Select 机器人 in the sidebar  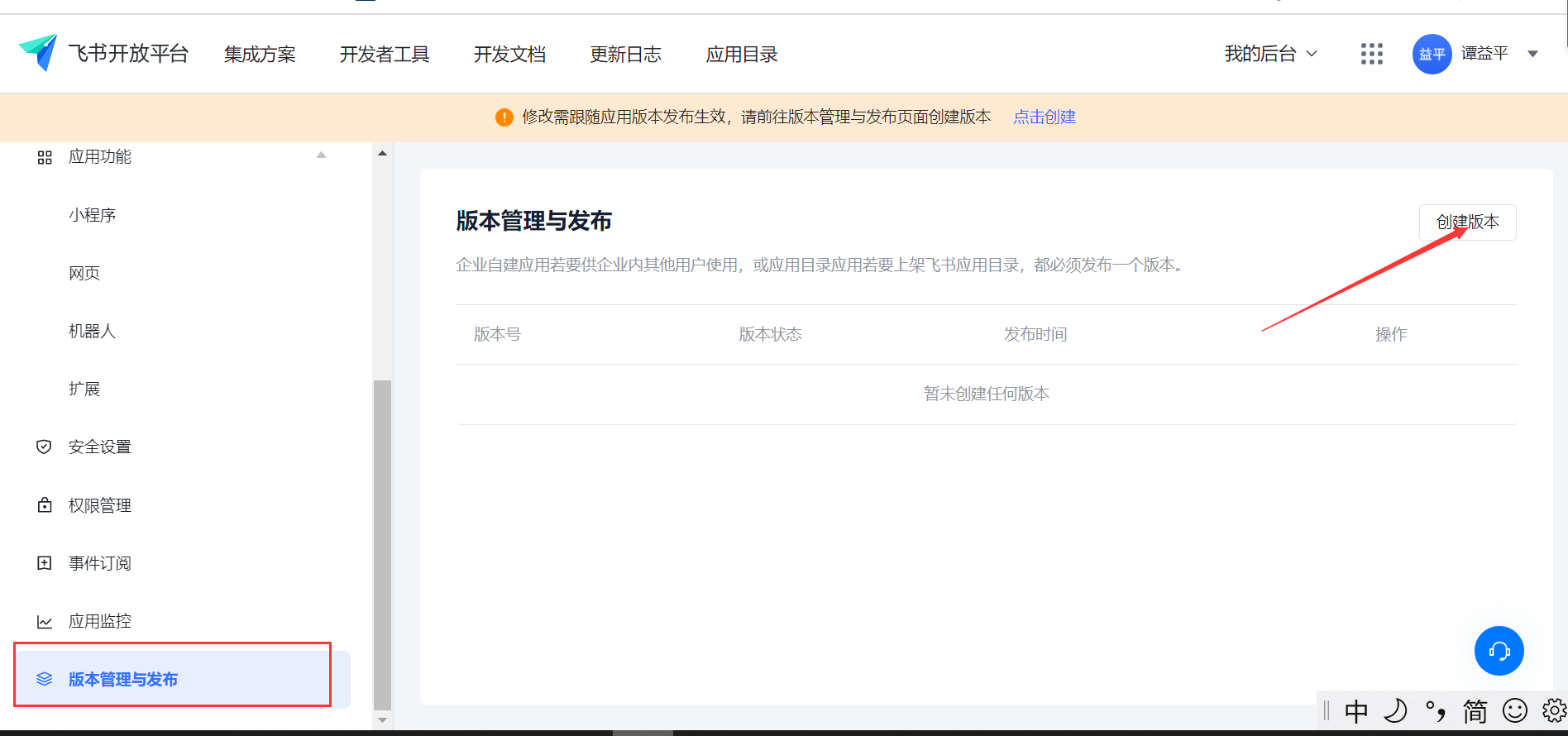coord(92,332)
